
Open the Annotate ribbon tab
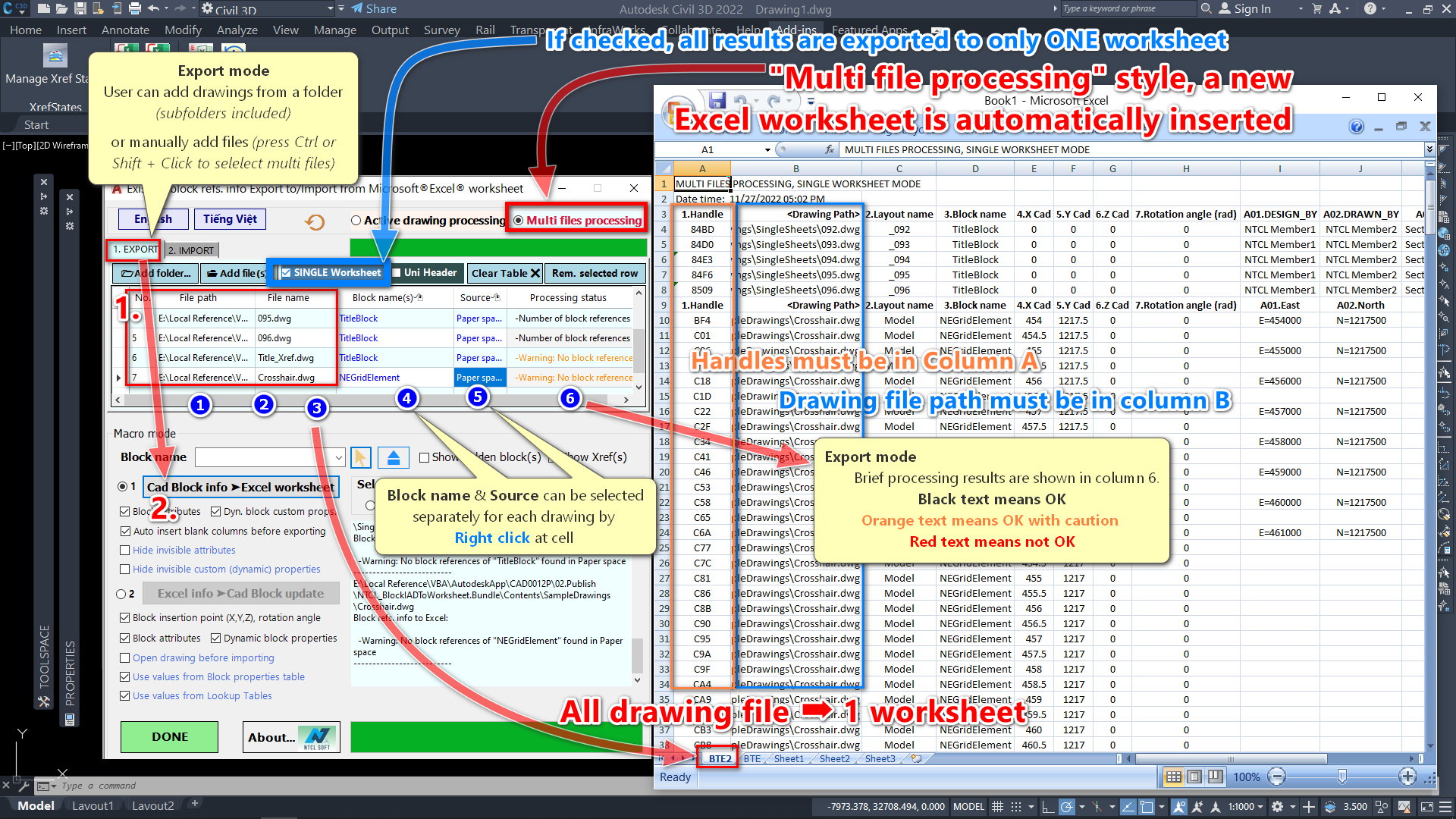click(125, 30)
